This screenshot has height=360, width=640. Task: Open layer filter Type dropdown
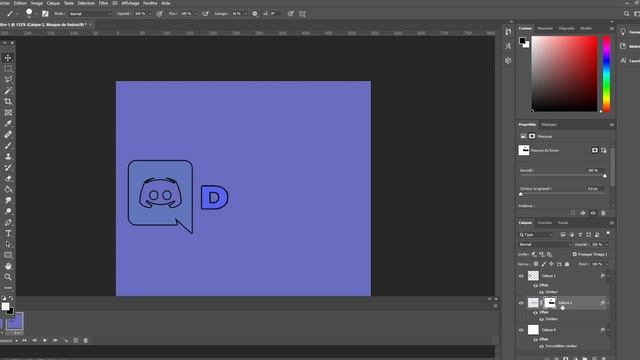pyautogui.click(x=536, y=235)
